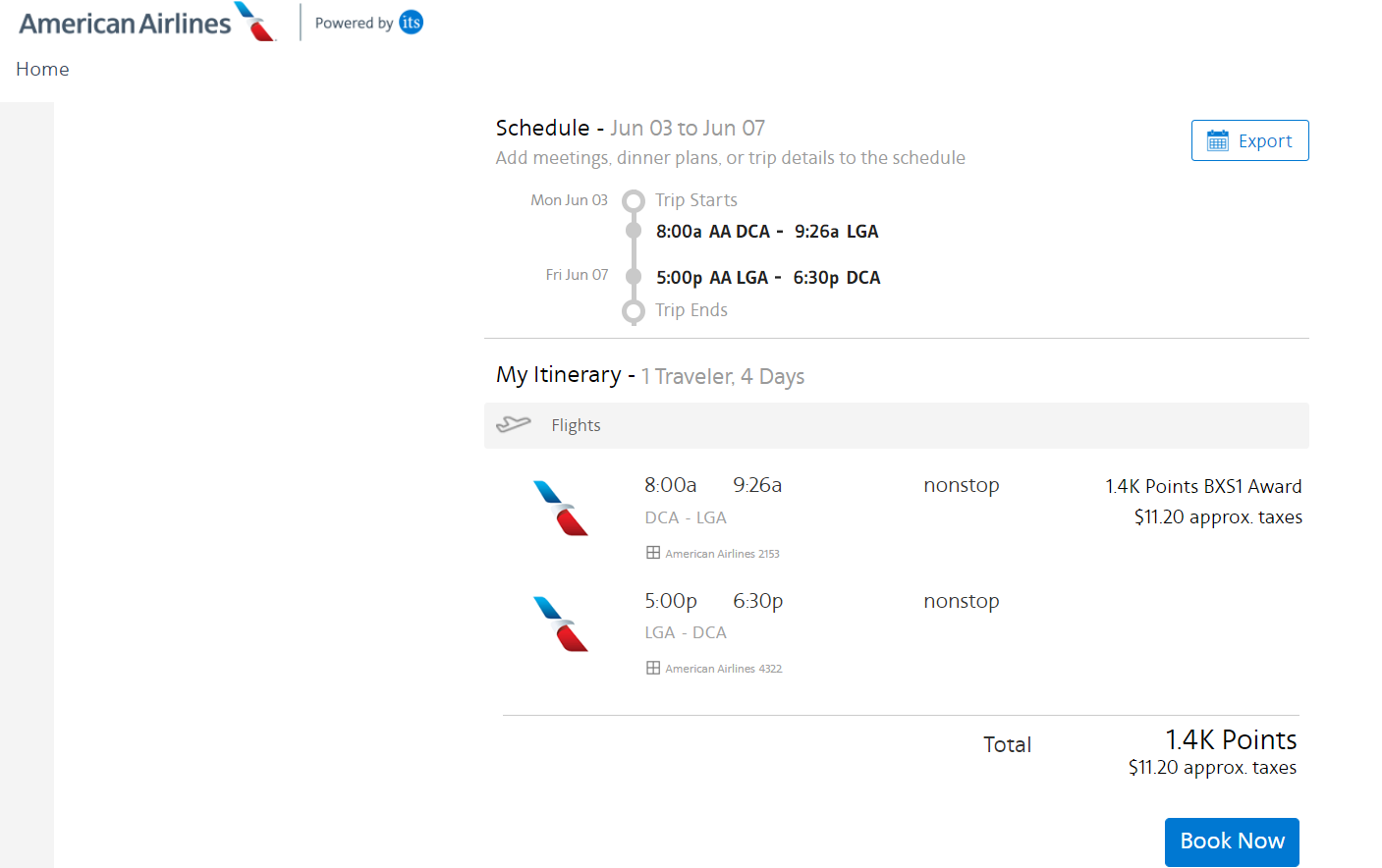Click nonstop label for 5:00p flight

(962, 601)
